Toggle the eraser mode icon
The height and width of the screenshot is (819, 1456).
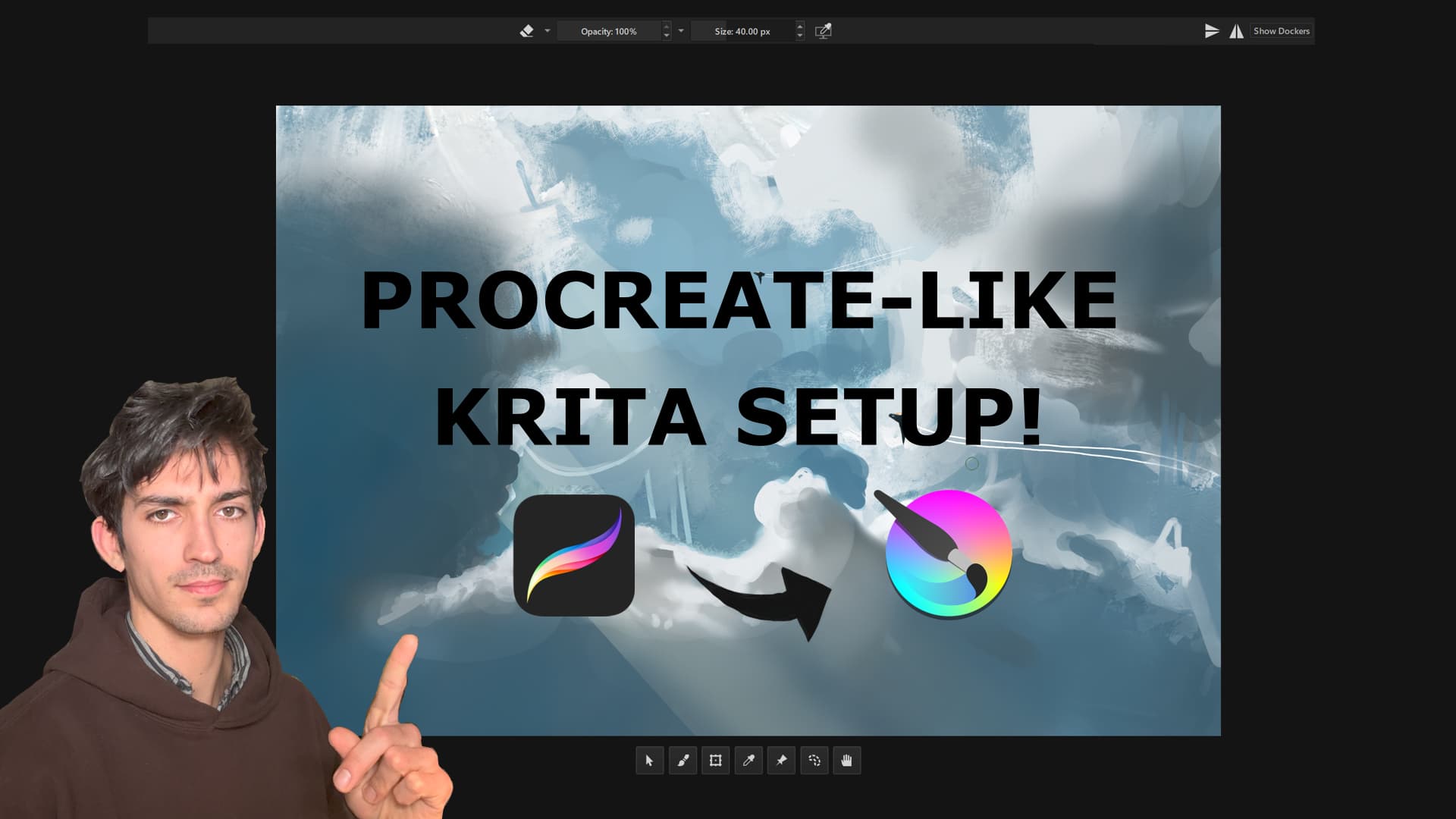[526, 31]
